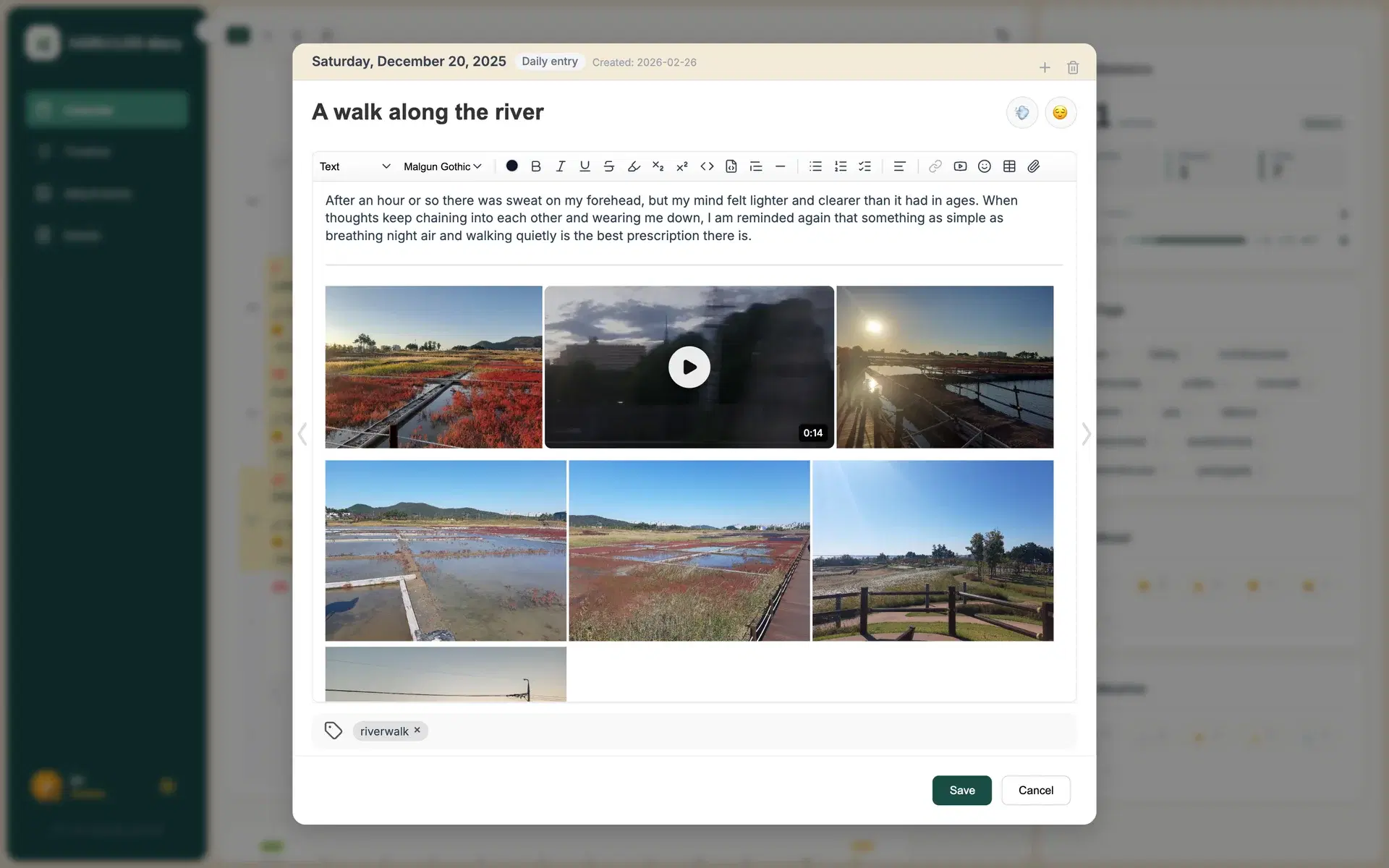Change the mood emoji beside the title
The image size is (1389, 868).
[x=1061, y=113]
